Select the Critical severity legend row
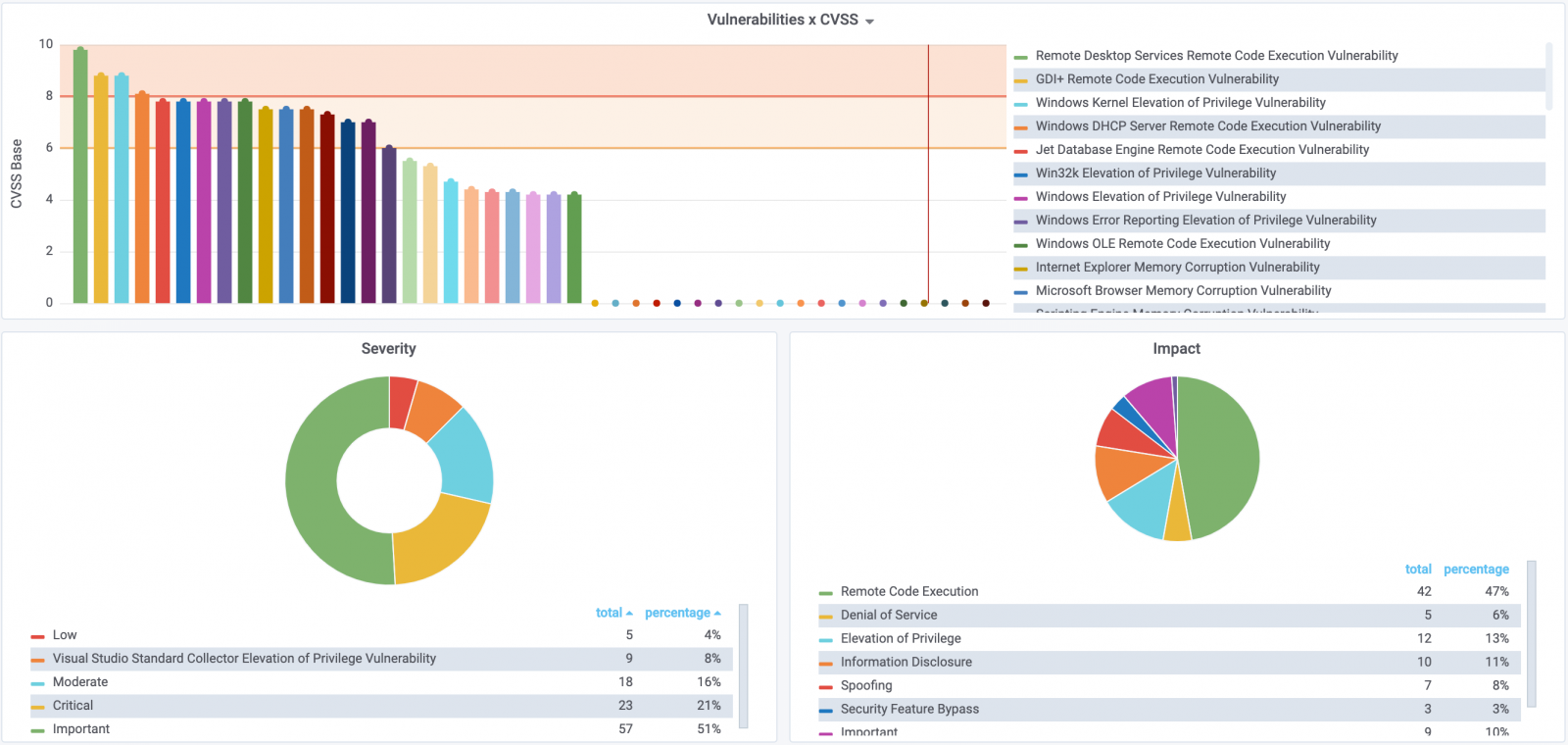The image size is (1568, 745). 382,706
